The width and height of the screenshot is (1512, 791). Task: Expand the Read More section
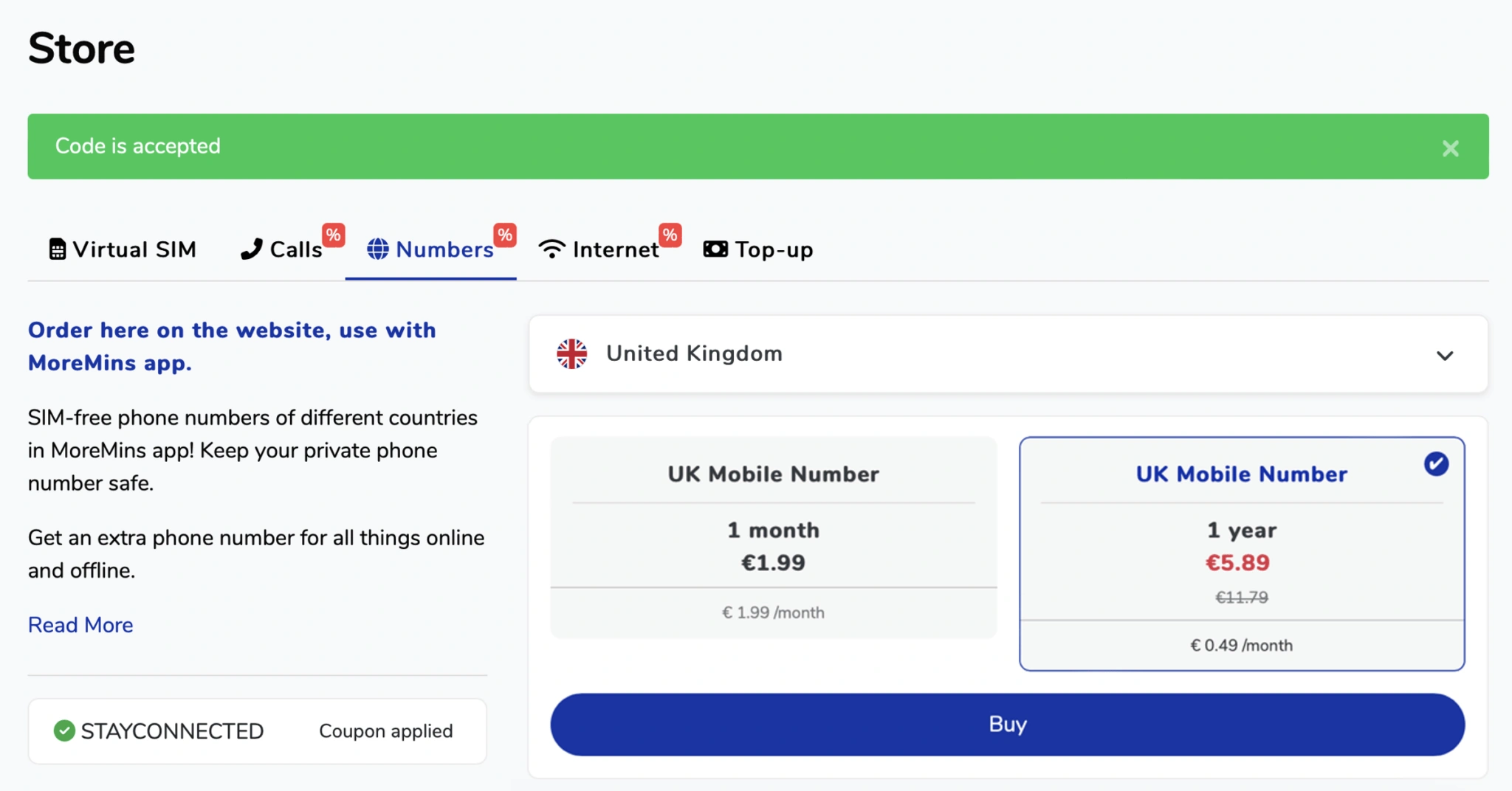(80, 625)
